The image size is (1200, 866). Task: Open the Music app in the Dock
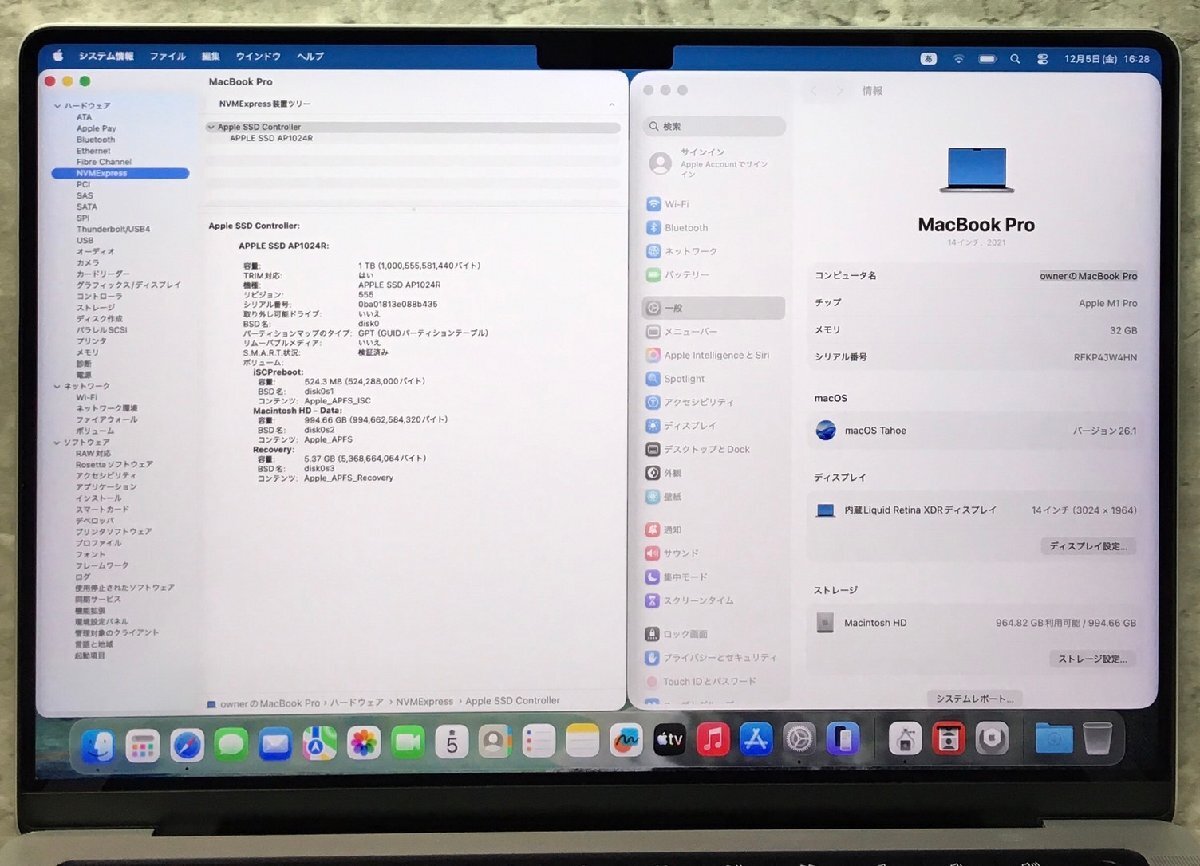(712, 740)
